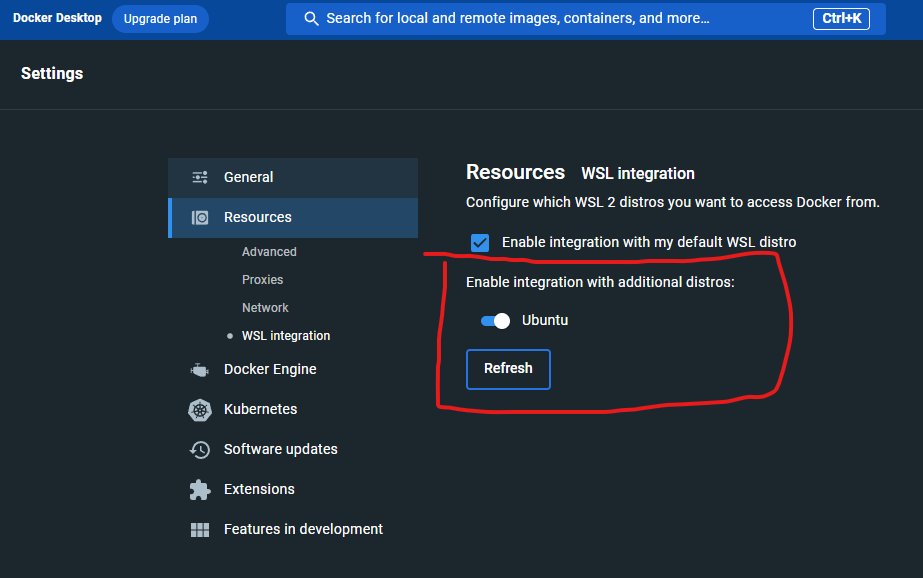
Task: Click the Software updates clock icon
Action: coord(199,449)
